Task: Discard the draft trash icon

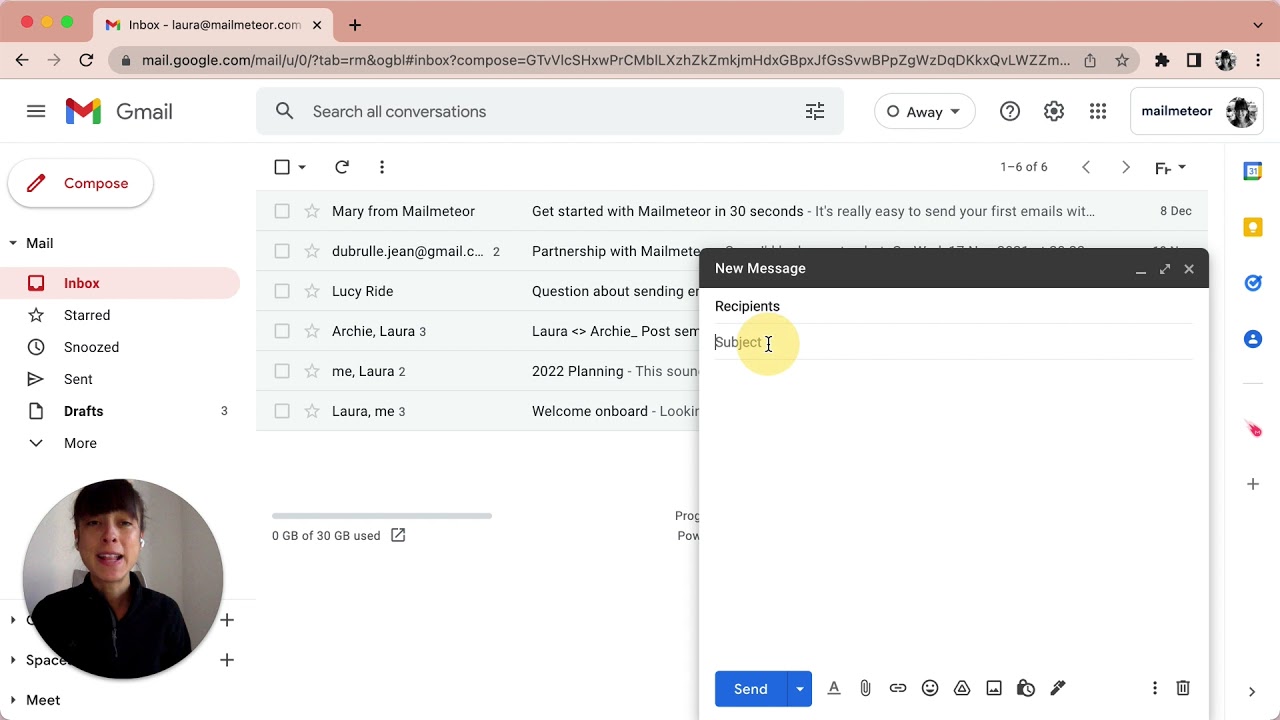Action: point(1183,688)
